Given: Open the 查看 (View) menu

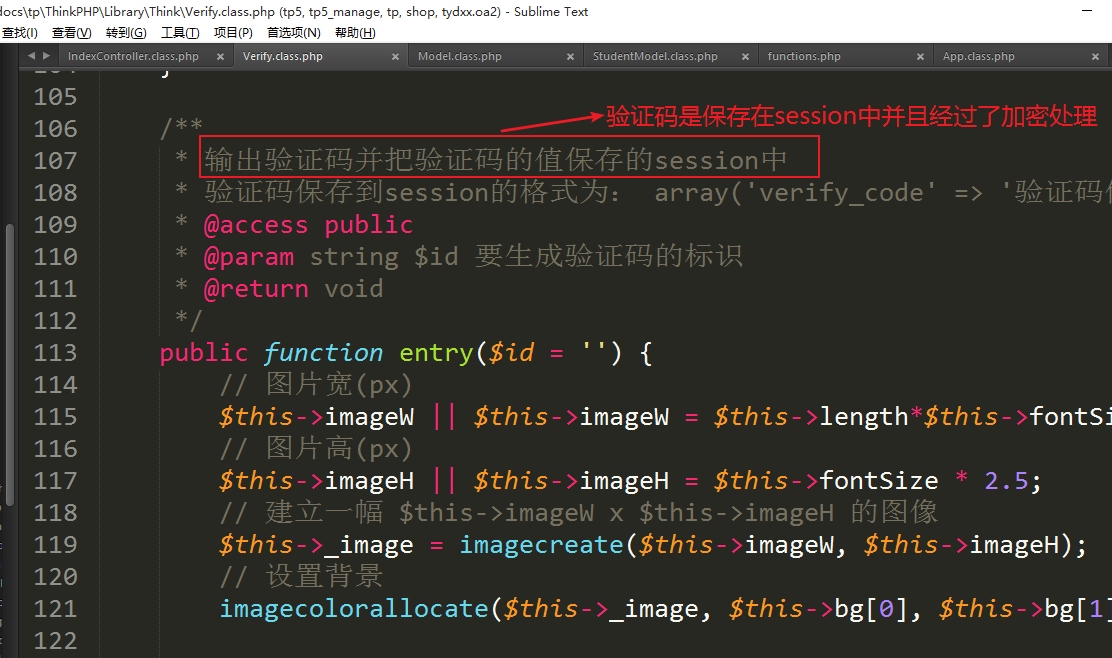Looking at the screenshot, I should 71,33.
